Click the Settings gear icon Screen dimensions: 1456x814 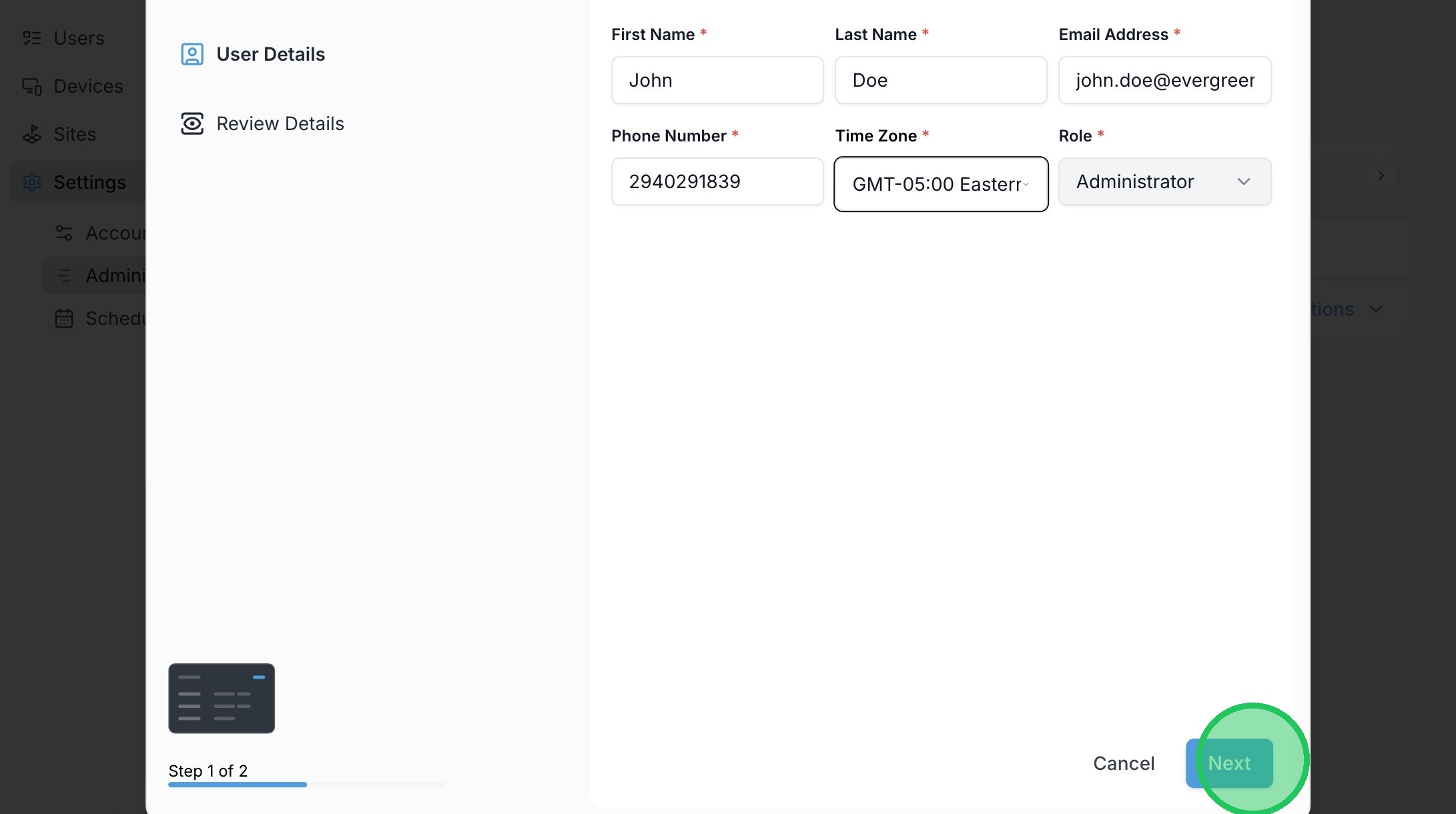(31, 182)
